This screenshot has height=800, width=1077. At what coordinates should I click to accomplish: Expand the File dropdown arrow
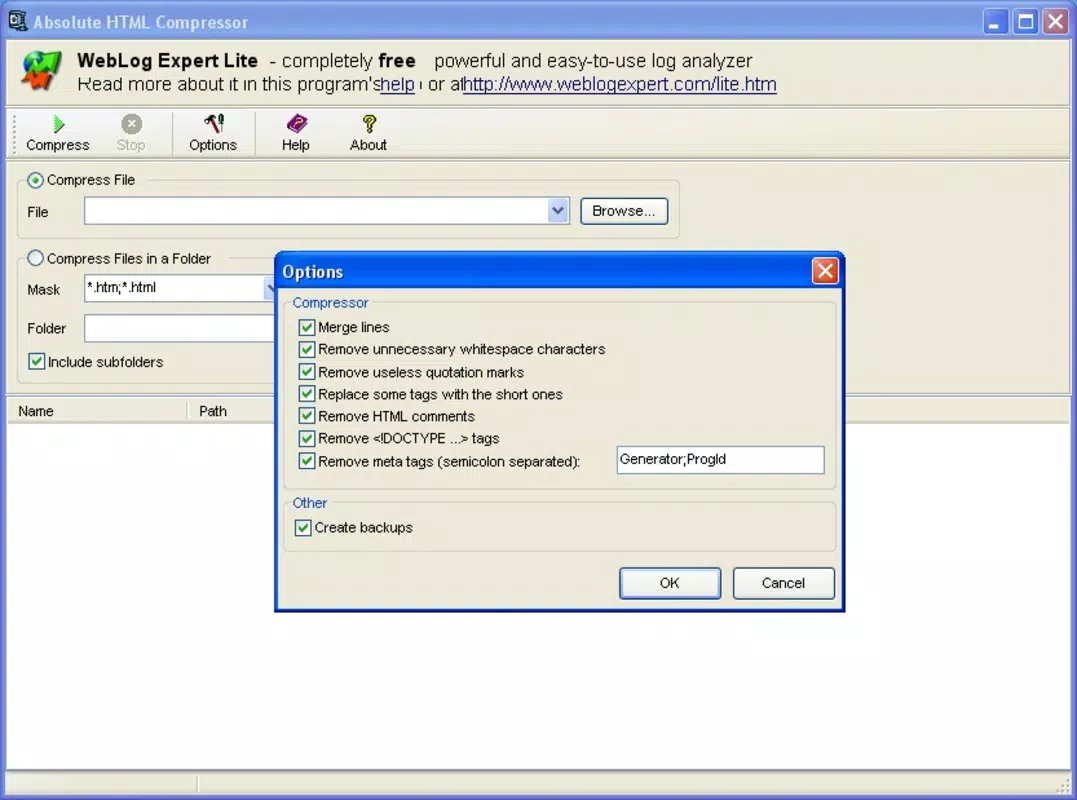point(558,211)
